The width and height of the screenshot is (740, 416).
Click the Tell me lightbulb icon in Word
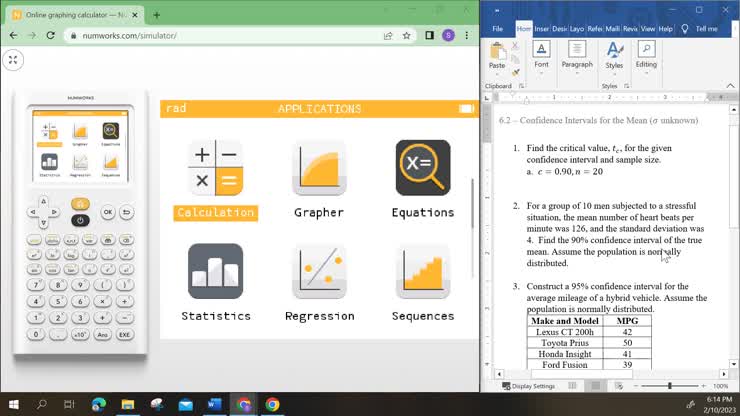(685, 29)
